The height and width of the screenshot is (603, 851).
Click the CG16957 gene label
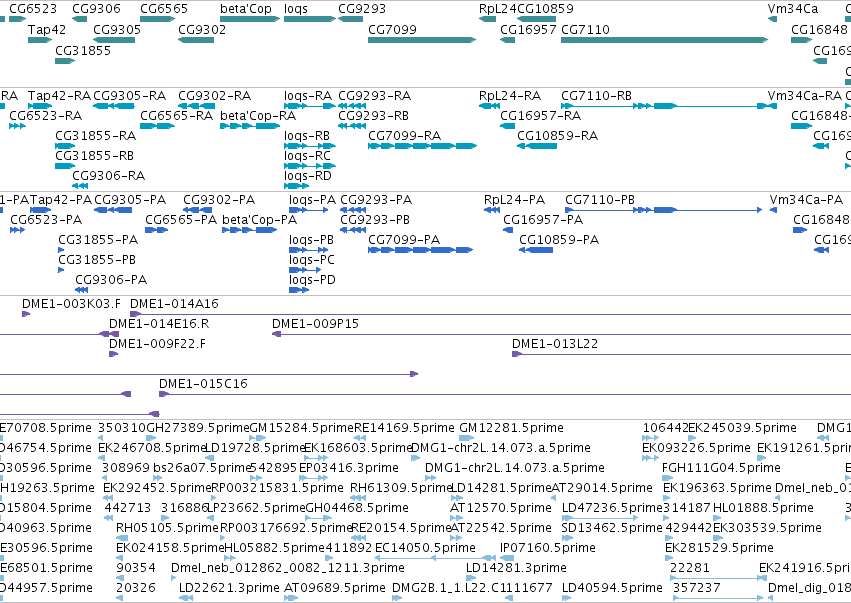(x=528, y=29)
